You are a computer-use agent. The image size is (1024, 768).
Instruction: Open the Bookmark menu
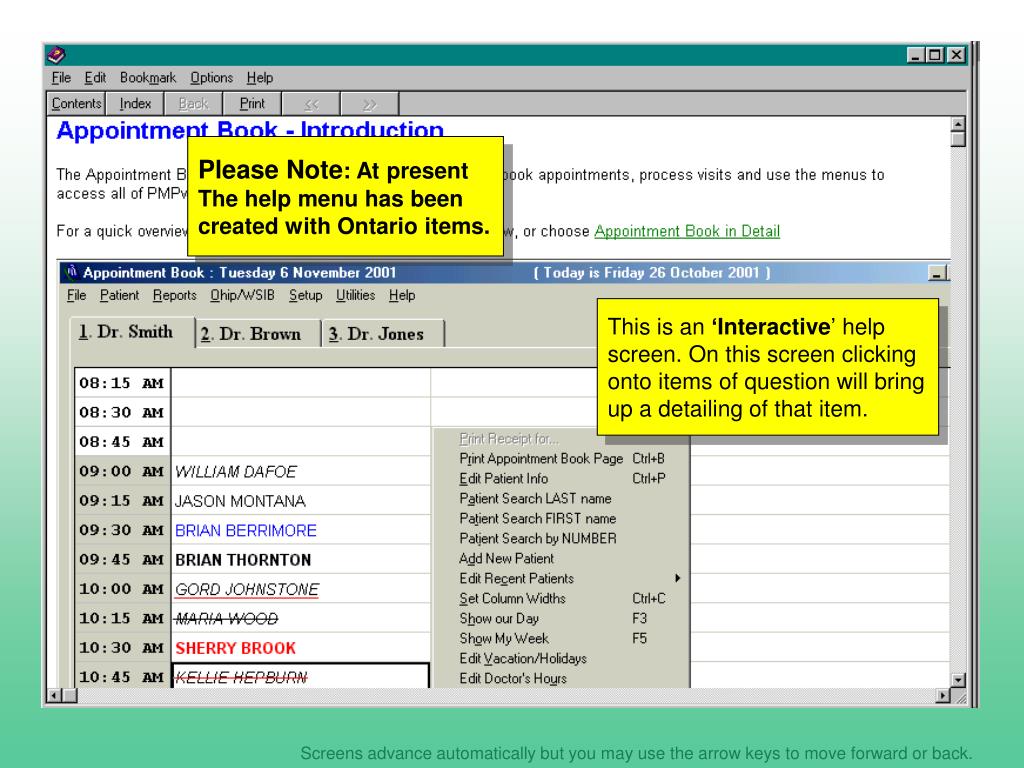[x=148, y=78]
